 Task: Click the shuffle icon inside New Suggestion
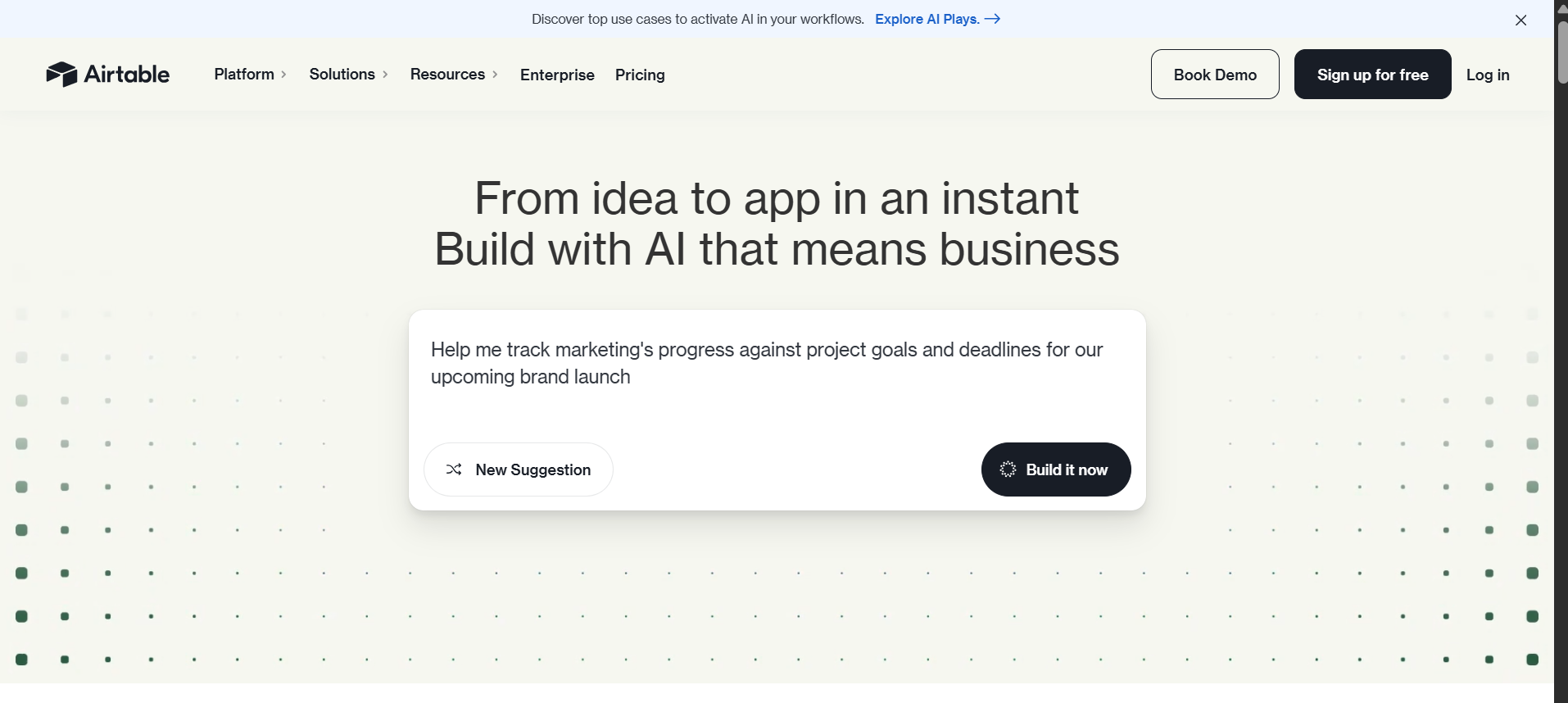(455, 469)
